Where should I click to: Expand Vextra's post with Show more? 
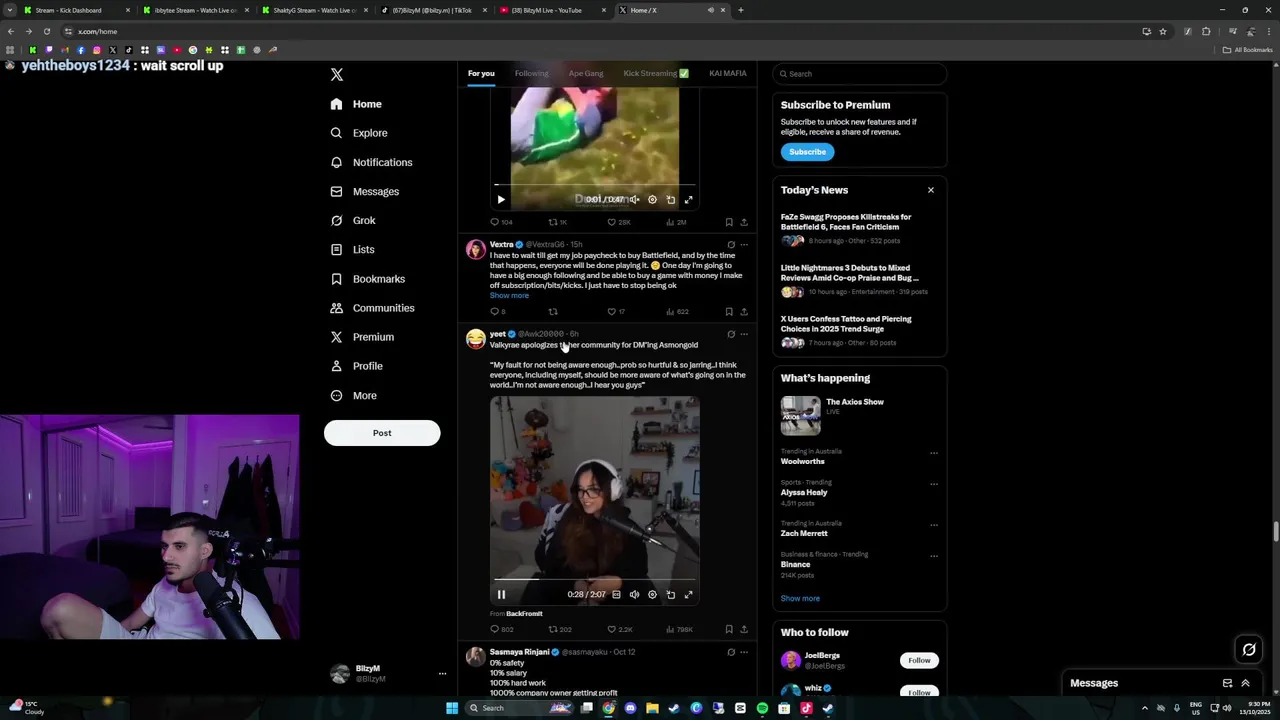pos(509,295)
